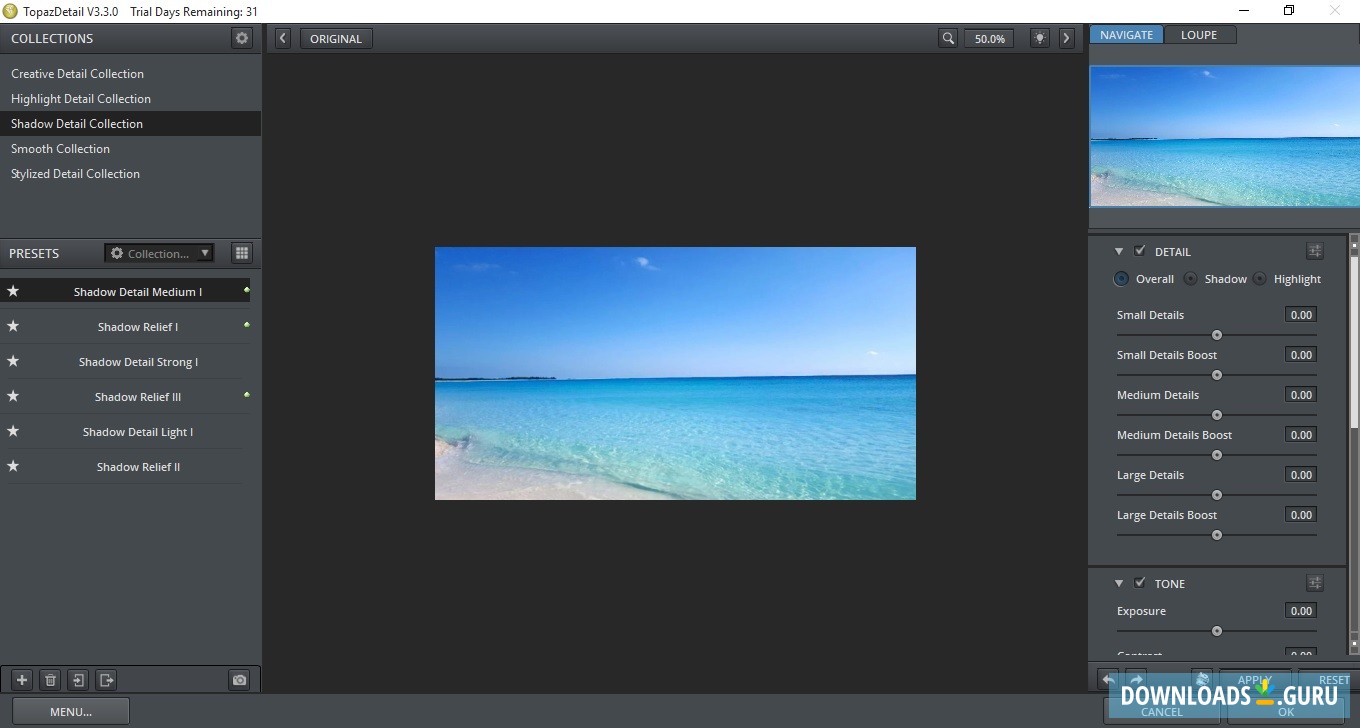
Task: Click the camera snapshot icon
Action: point(239,680)
